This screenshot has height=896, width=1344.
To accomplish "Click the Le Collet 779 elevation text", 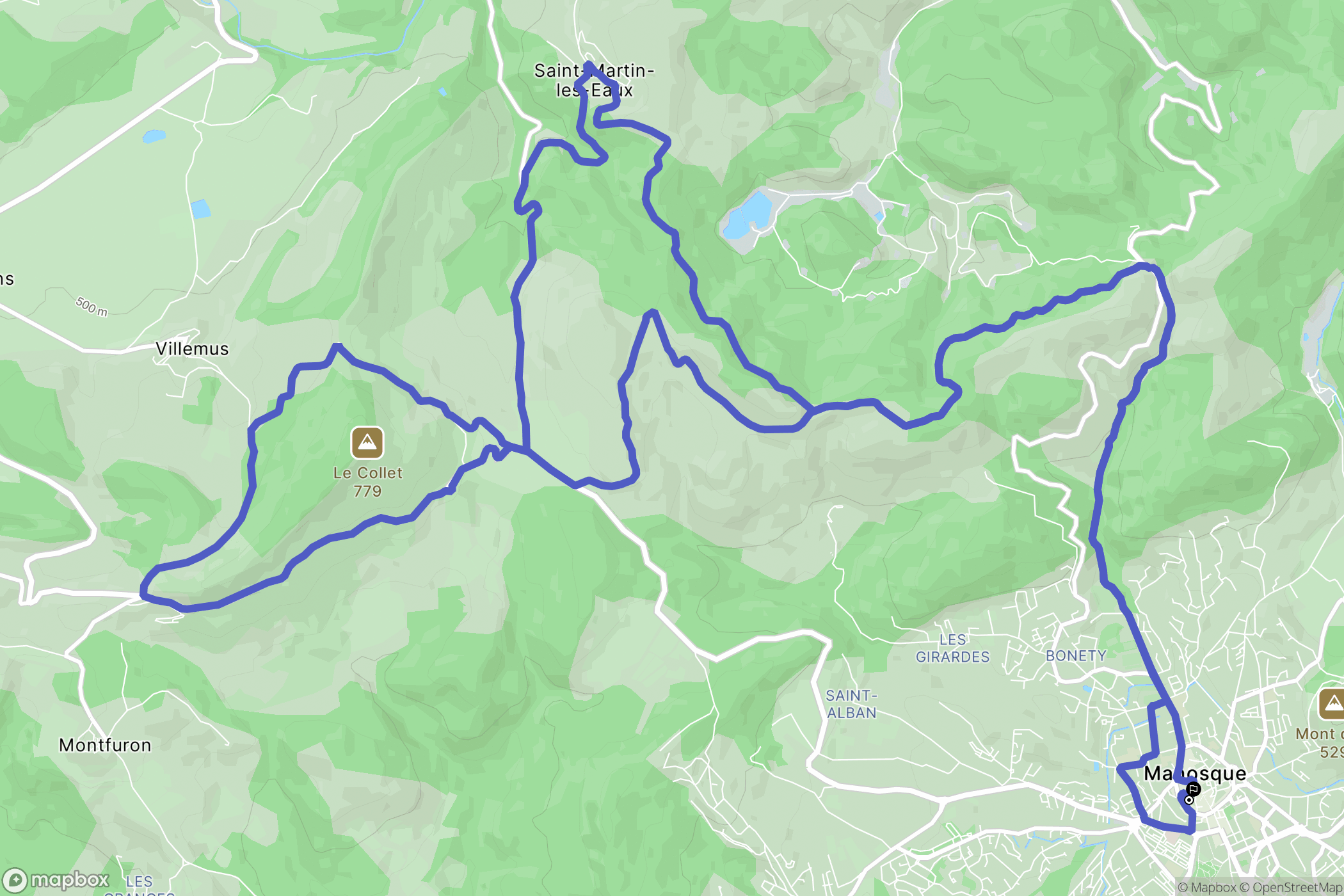I will pyautogui.click(x=367, y=482).
